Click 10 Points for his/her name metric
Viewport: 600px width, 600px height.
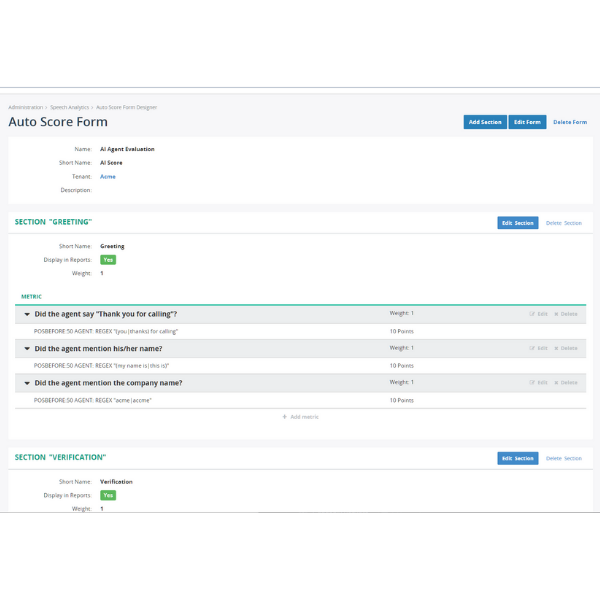click(x=402, y=366)
